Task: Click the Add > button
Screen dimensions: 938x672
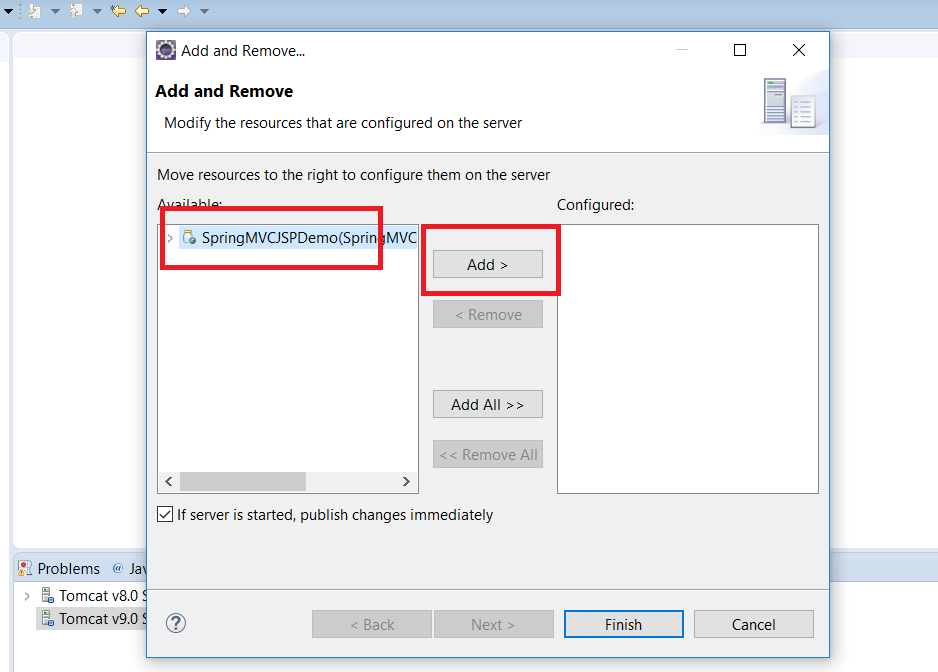Action: point(488,265)
